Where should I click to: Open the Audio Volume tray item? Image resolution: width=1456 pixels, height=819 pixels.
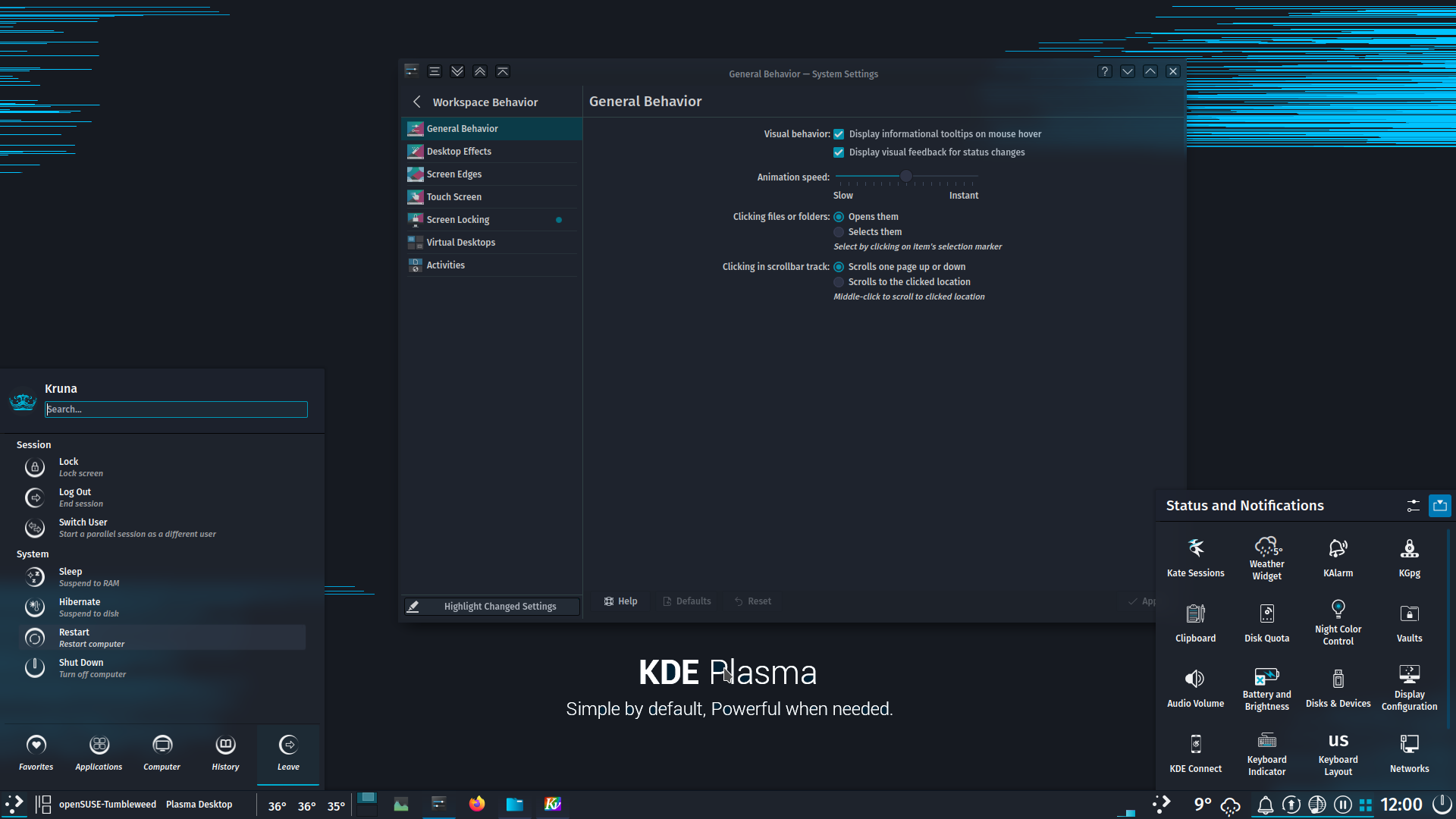pos(1195,688)
